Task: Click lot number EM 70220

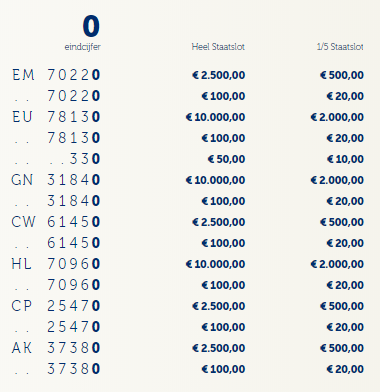Action: point(56,75)
